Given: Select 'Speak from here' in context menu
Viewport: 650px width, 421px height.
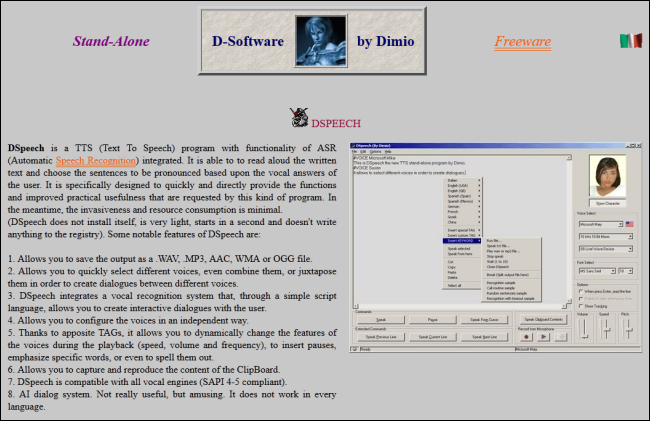Looking at the screenshot, I should [x=463, y=254].
